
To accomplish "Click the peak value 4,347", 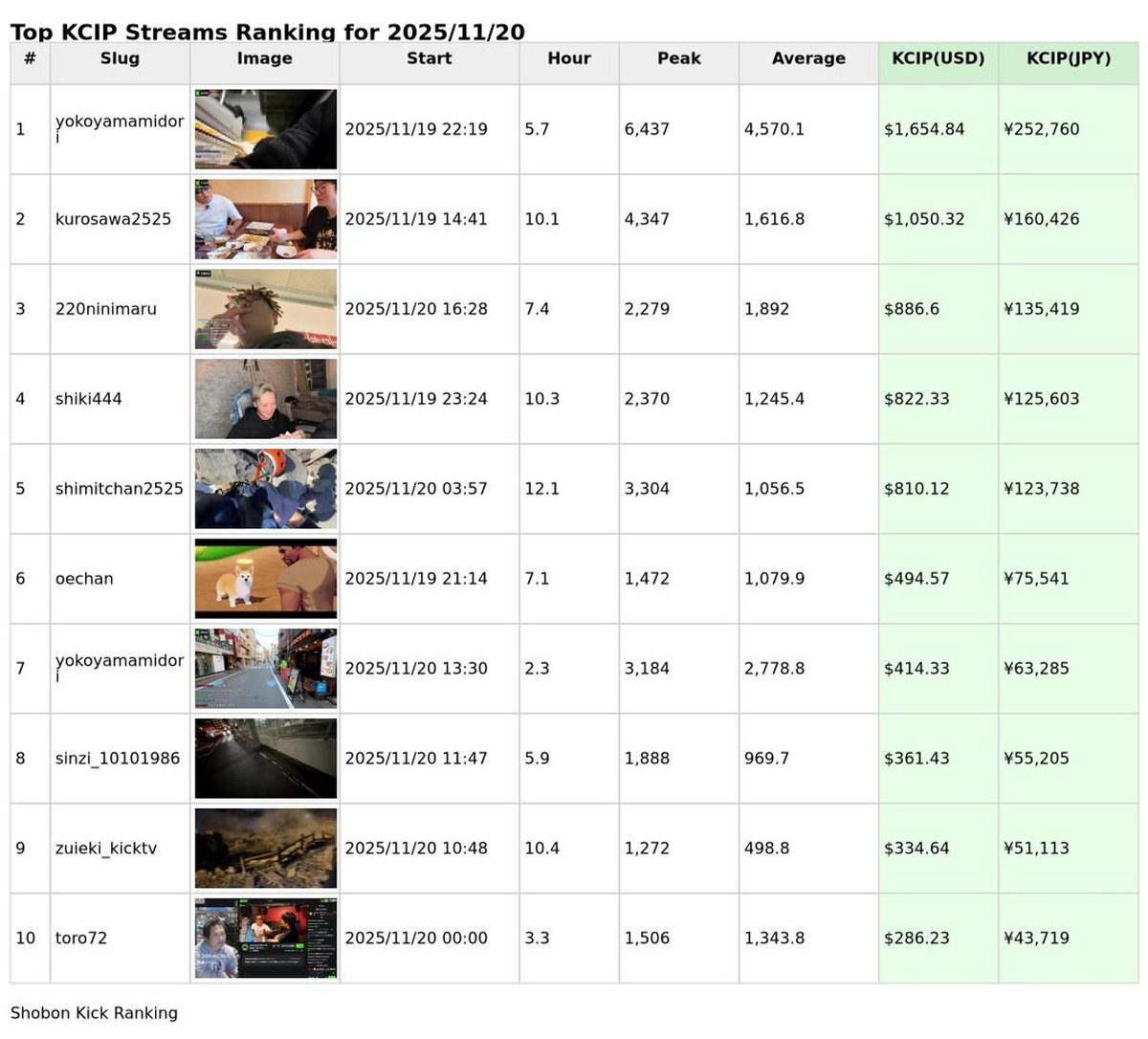I will click(x=647, y=219).
